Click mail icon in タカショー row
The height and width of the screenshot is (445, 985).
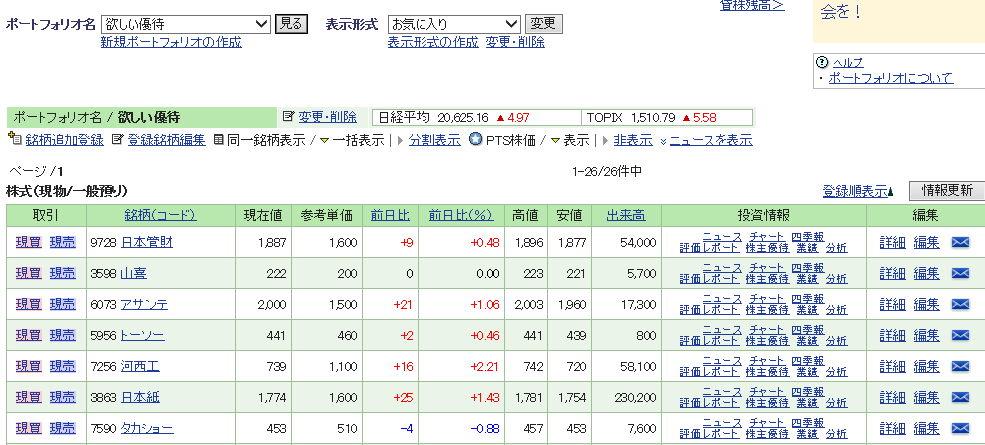pyautogui.click(x=960, y=429)
